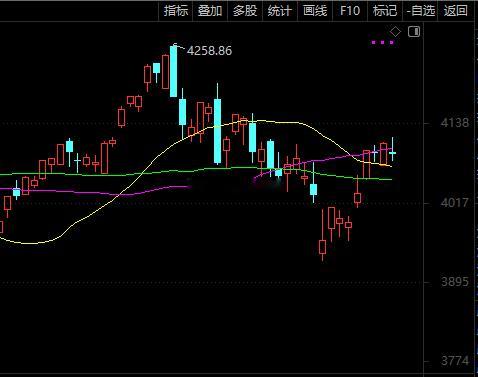Toggle the side panel layout icon
This screenshot has height=377, width=478.
pos(414,32)
